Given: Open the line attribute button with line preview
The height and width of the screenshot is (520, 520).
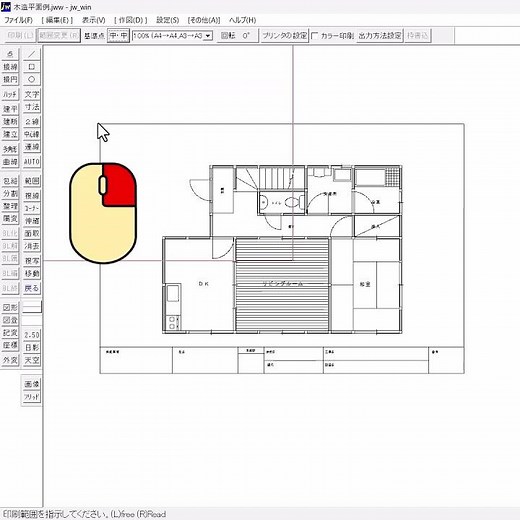Looking at the screenshot, I should 32,307.
